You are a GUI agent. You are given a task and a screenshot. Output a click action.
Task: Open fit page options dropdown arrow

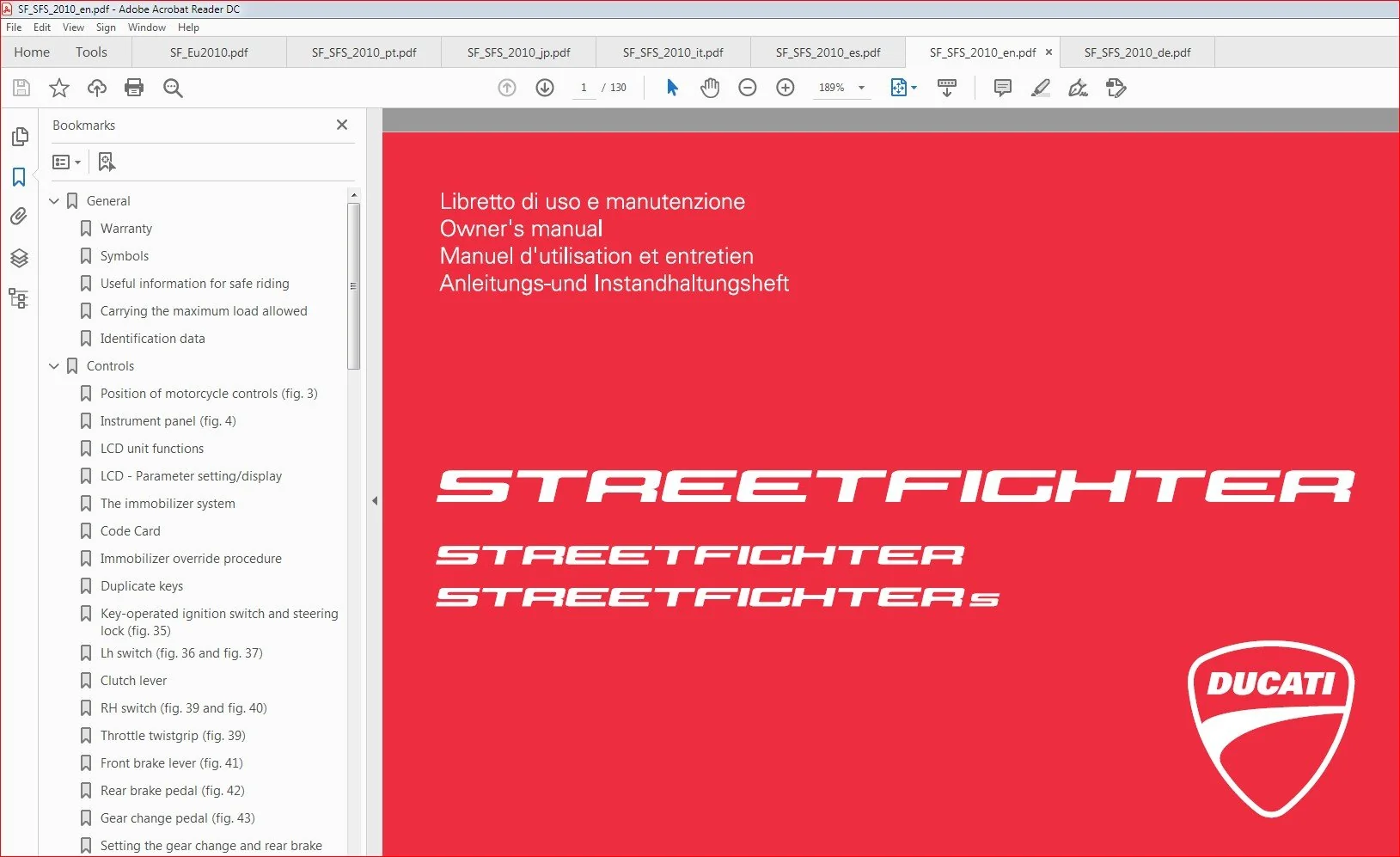914,88
